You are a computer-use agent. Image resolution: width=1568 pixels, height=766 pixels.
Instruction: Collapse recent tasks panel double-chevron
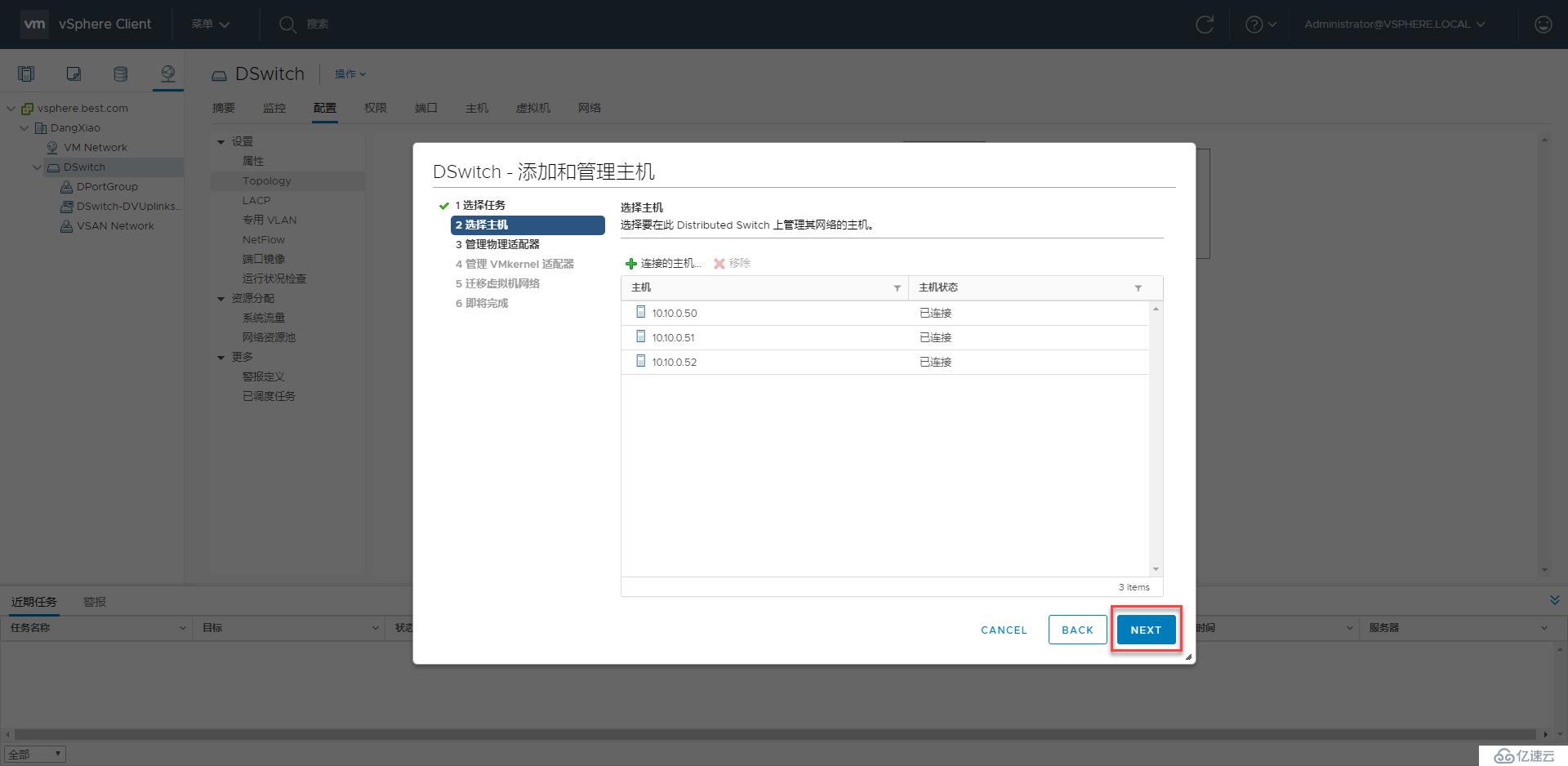tap(1555, 600)
